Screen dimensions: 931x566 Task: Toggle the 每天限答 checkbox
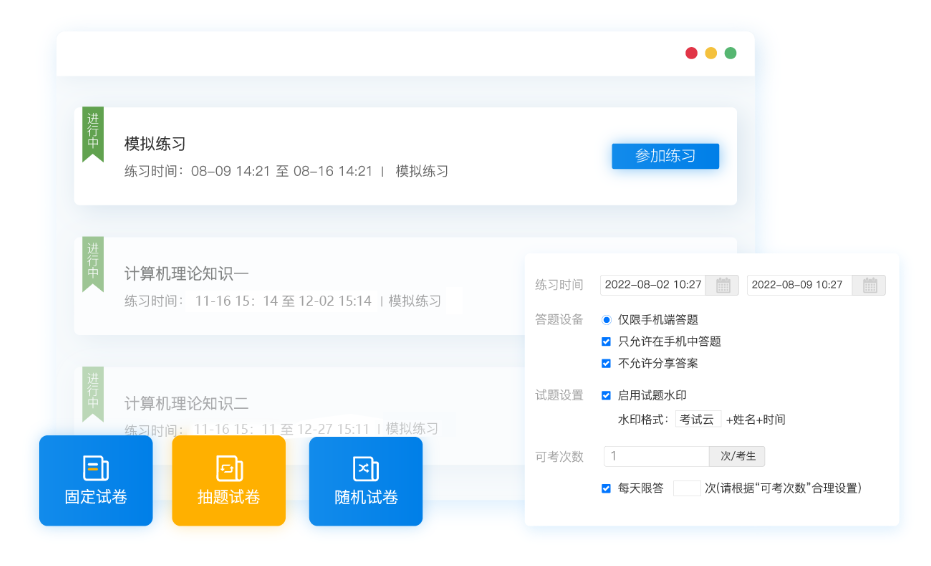pyautogui.click(x=606, y=488)
